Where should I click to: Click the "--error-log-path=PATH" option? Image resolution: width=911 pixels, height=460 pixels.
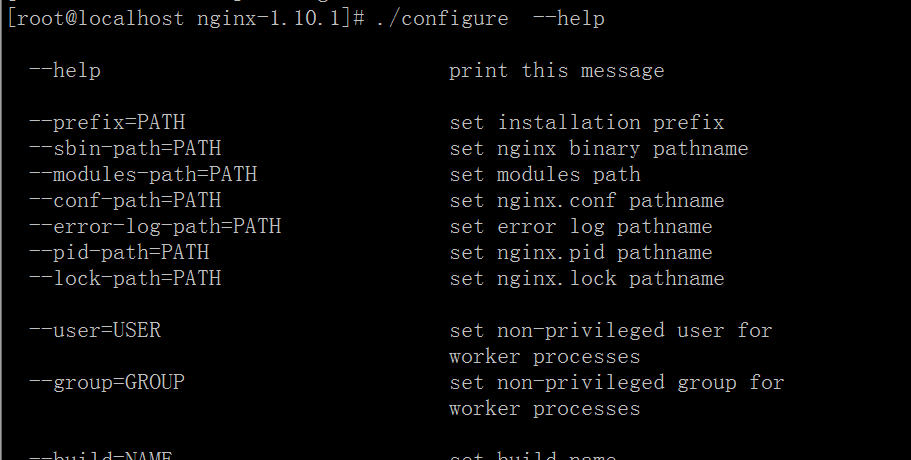156,227
